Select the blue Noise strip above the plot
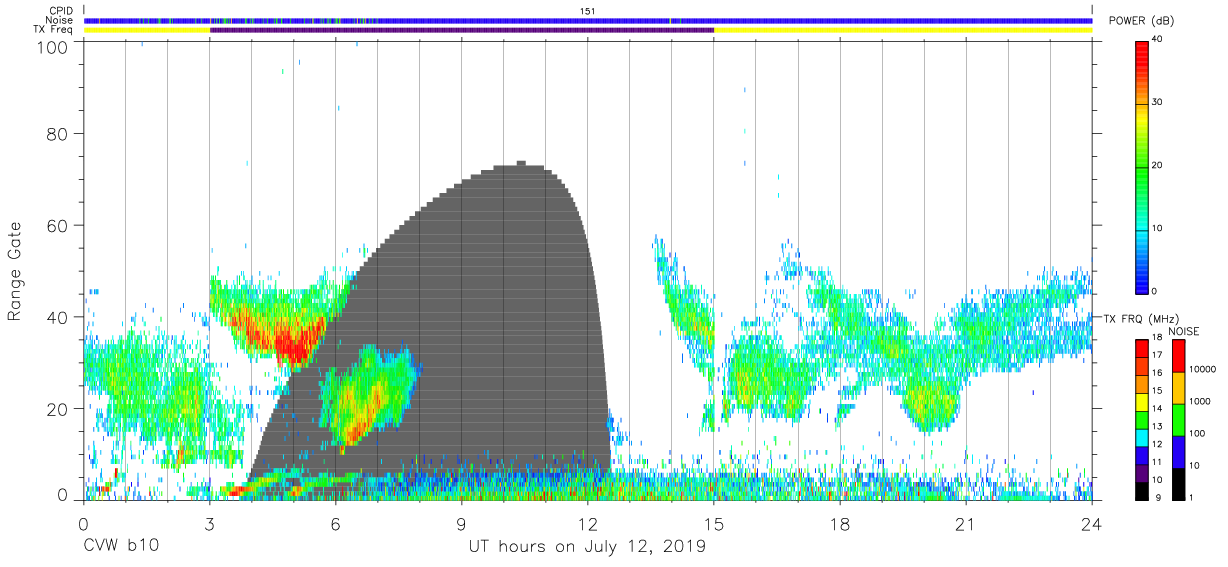Screen dimensions: 1228x567 (588, 20)
